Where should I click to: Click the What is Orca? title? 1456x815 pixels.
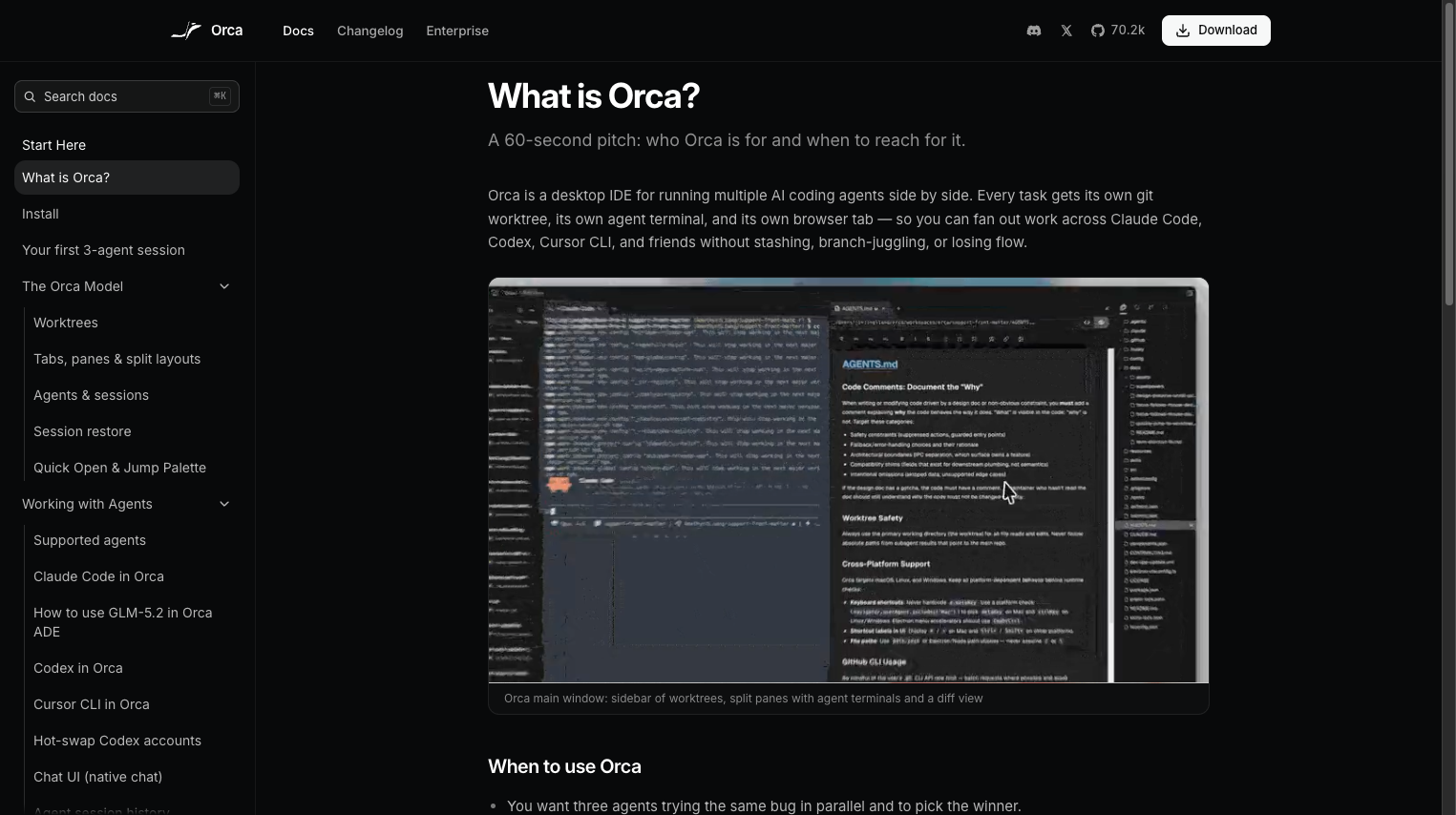point(594,95)
